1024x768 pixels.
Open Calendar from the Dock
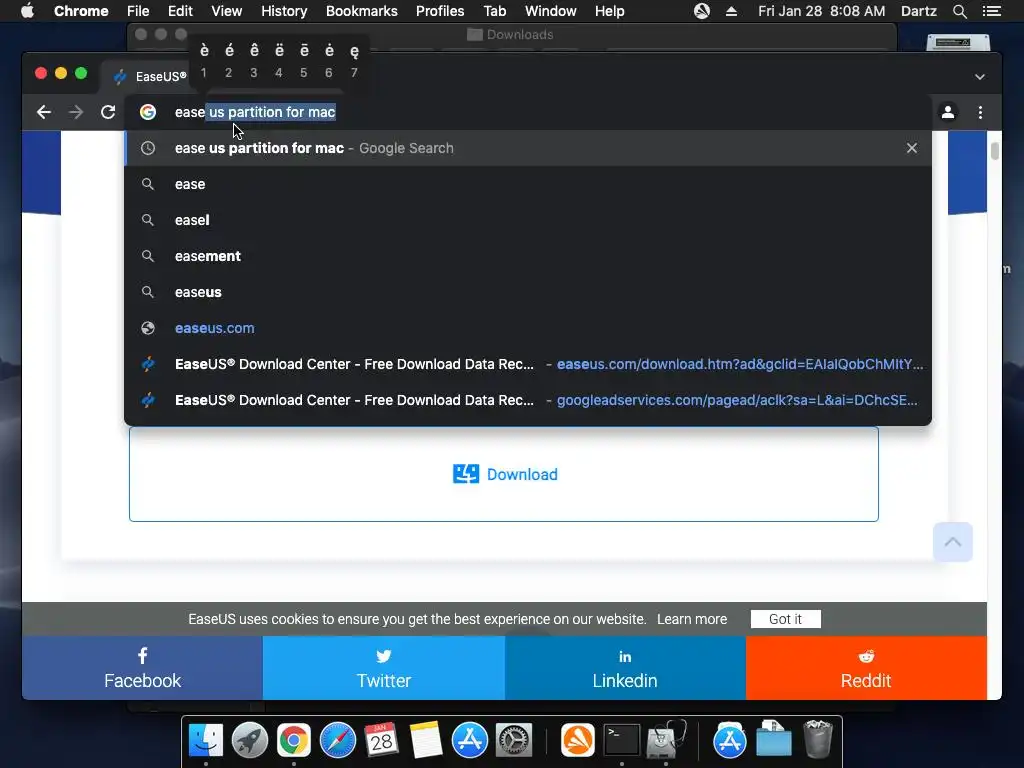[x=381, y=741]
